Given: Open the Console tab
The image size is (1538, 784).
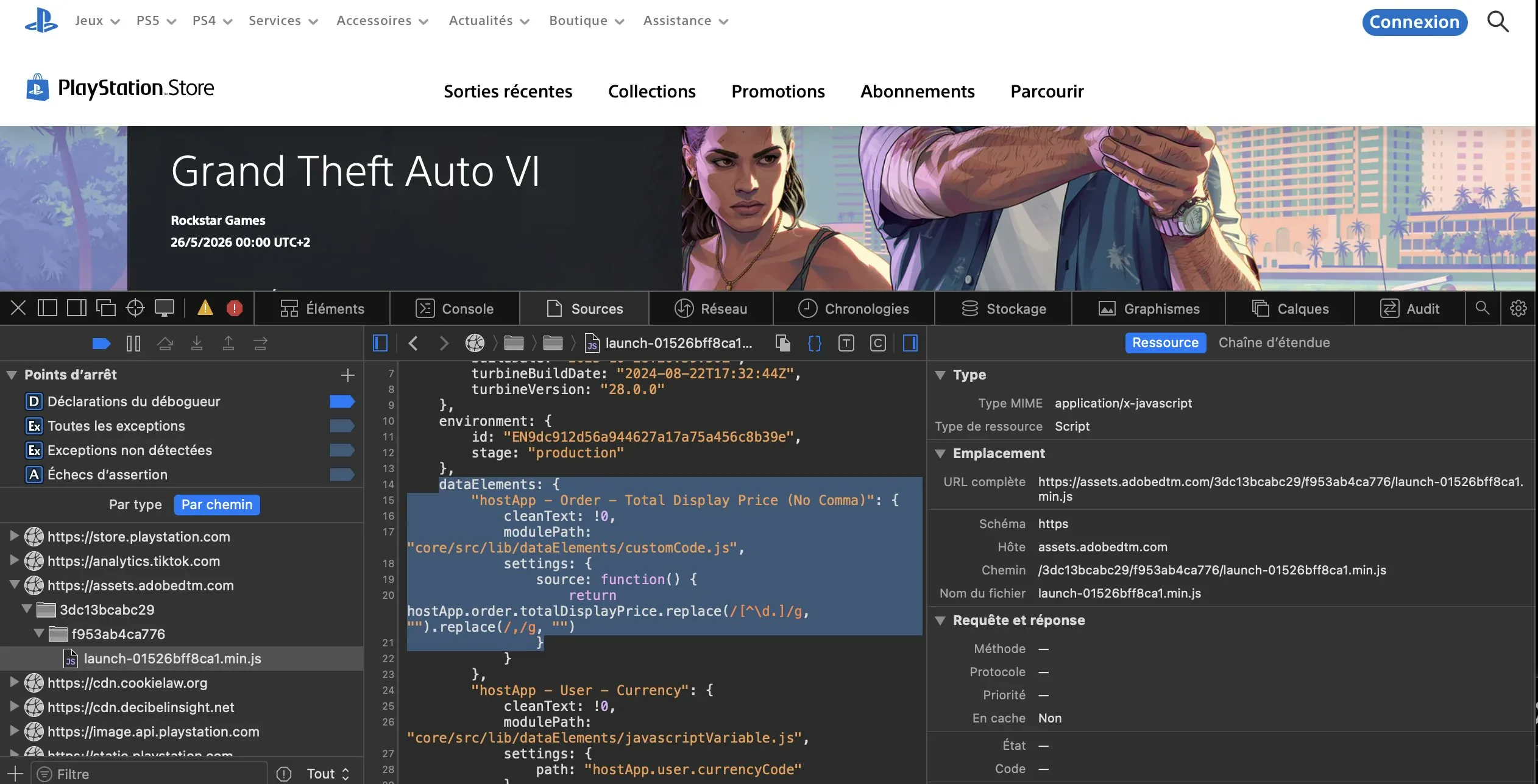Looking at the screenshot, I should [x=455, y=308].
